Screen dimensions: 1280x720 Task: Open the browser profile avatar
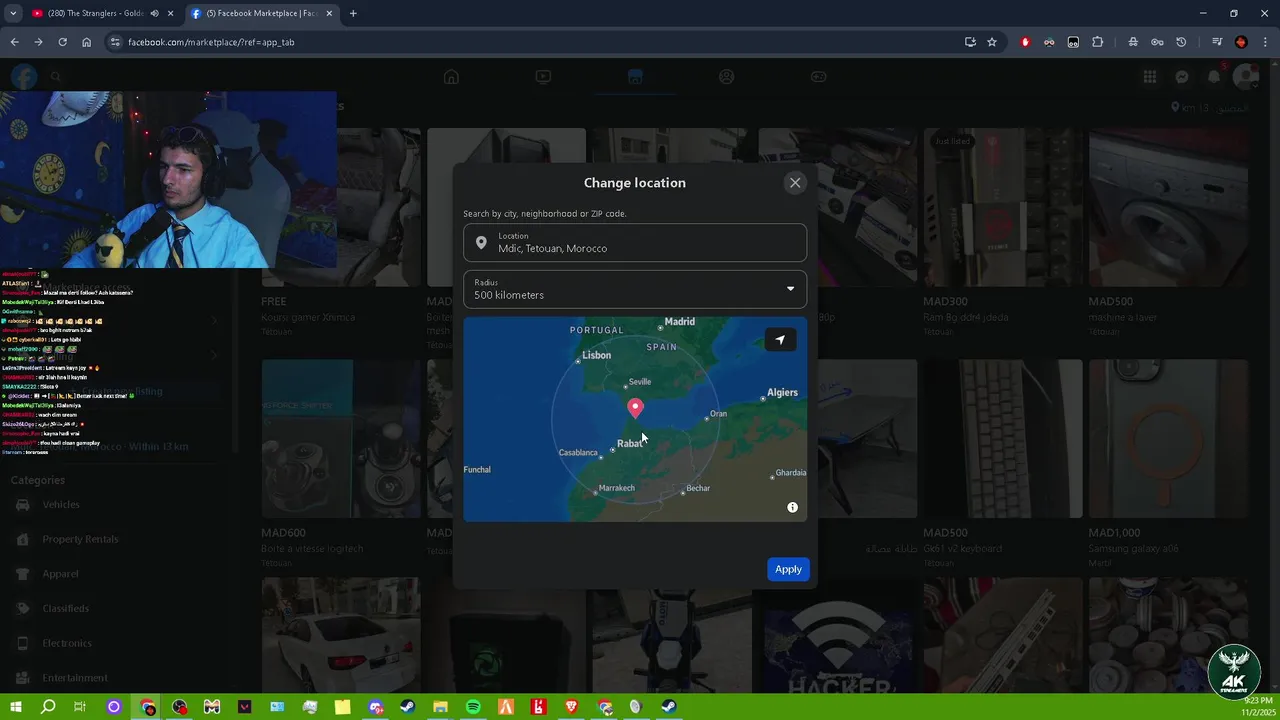tap(1241, 42)
